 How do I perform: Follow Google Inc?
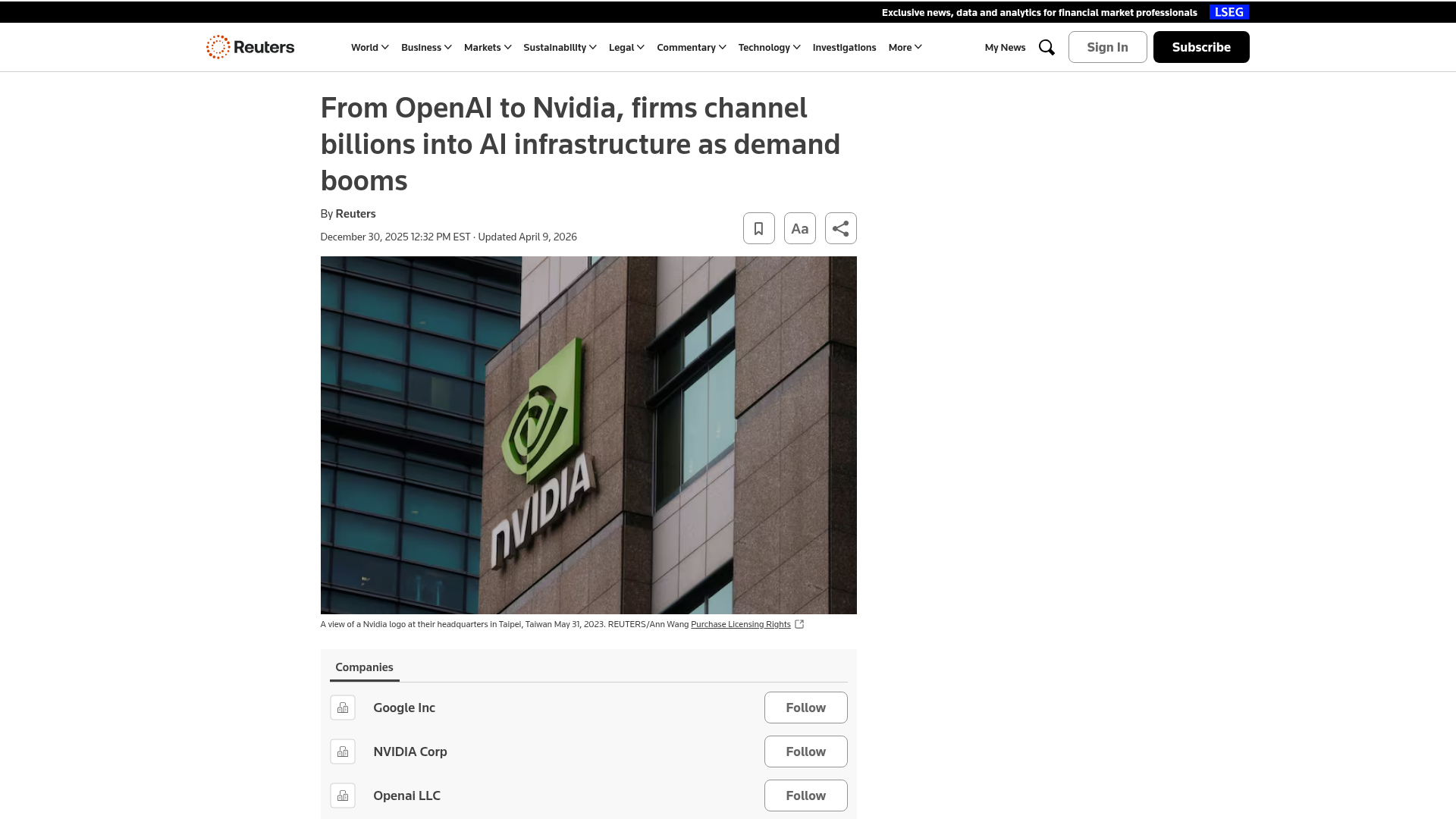point(805,708)
